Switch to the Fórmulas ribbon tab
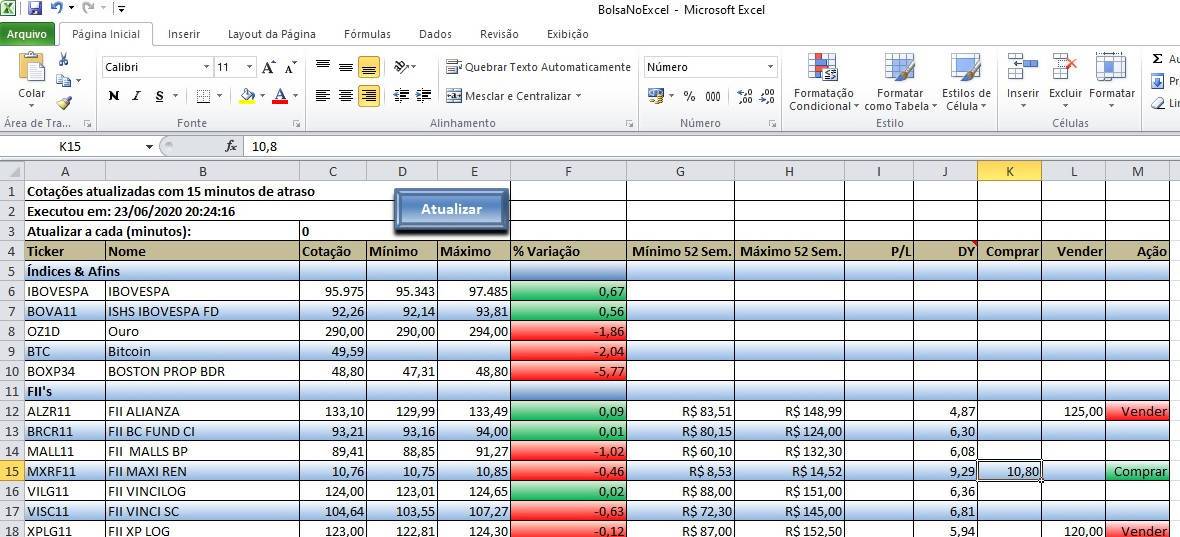Viewport: 1180px width, 537px height. click(x=367, y=34)
